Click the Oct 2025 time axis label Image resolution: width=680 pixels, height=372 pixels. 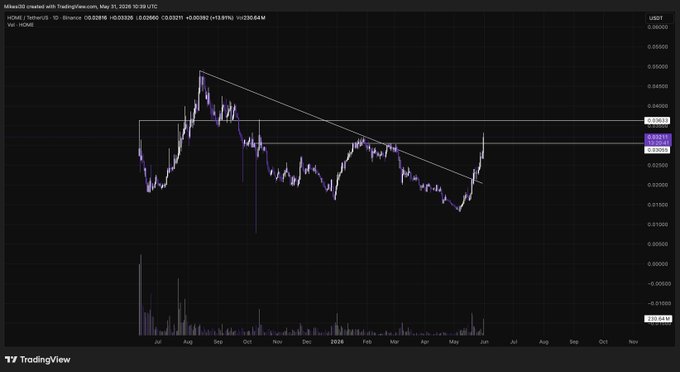247,342
